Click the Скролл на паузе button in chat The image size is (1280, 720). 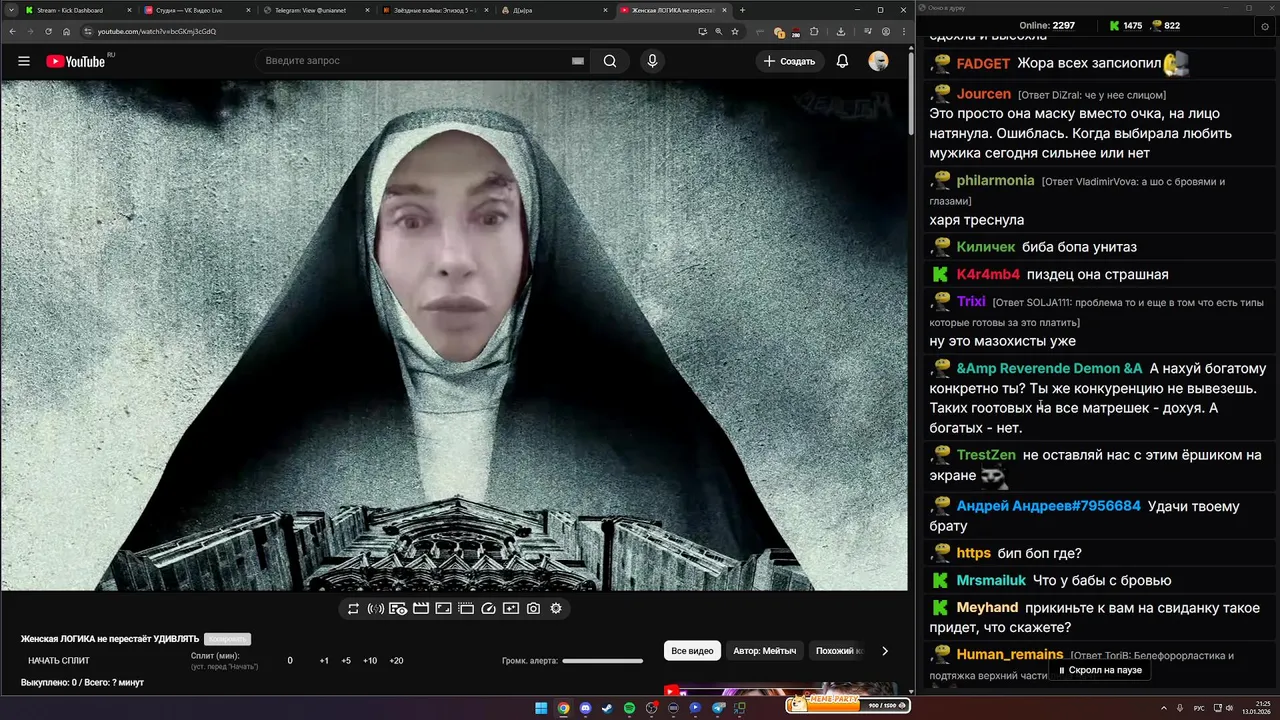[x=1099, y=670]
